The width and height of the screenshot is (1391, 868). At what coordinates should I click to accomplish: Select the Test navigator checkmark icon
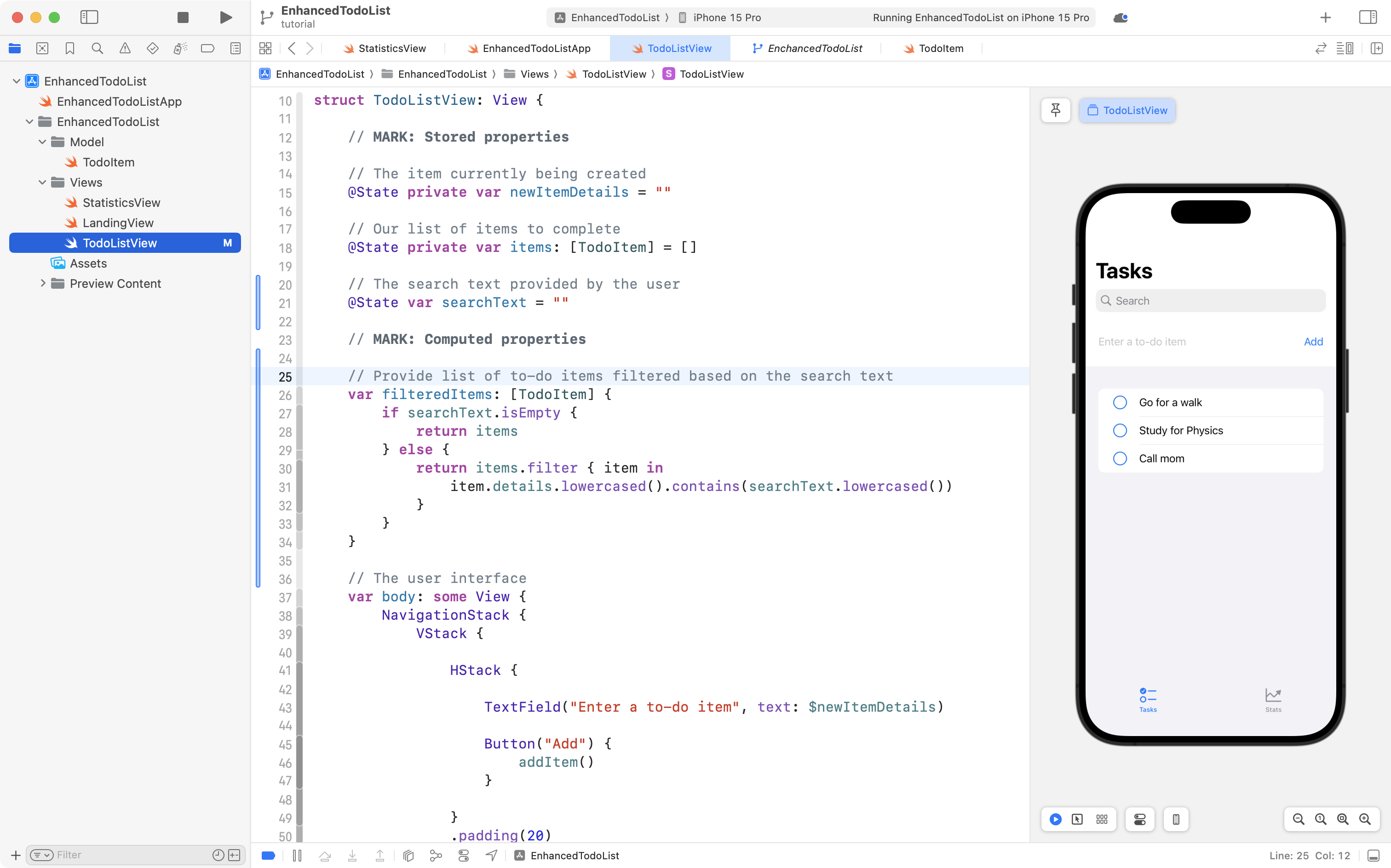point(153,48)
